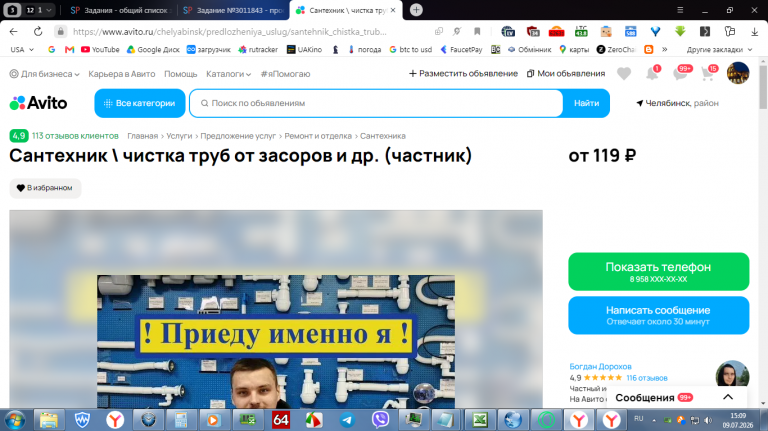The width and height of the screenshot is (768, 431).
Task: Open the tab group counter dropdown
Action: pyautogui.click(x=39, y=10)
